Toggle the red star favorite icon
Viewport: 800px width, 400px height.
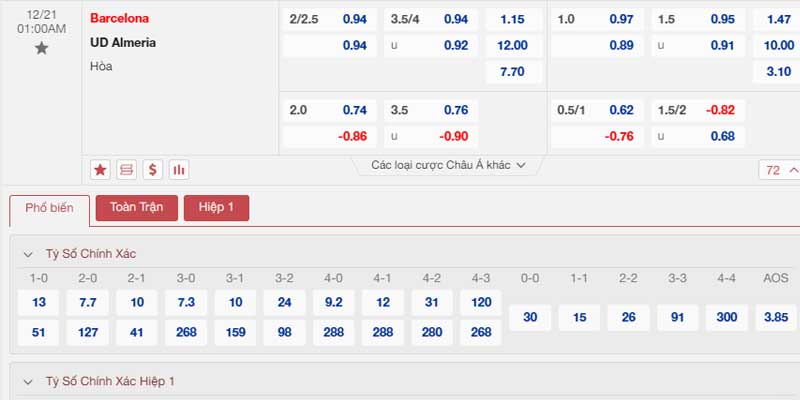[x=101, y=170]
